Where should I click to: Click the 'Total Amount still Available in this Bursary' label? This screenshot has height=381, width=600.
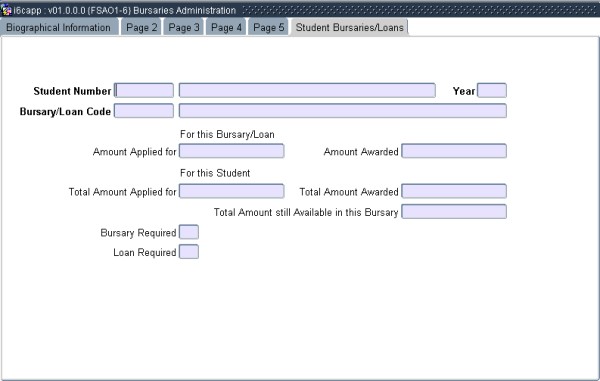306,212
